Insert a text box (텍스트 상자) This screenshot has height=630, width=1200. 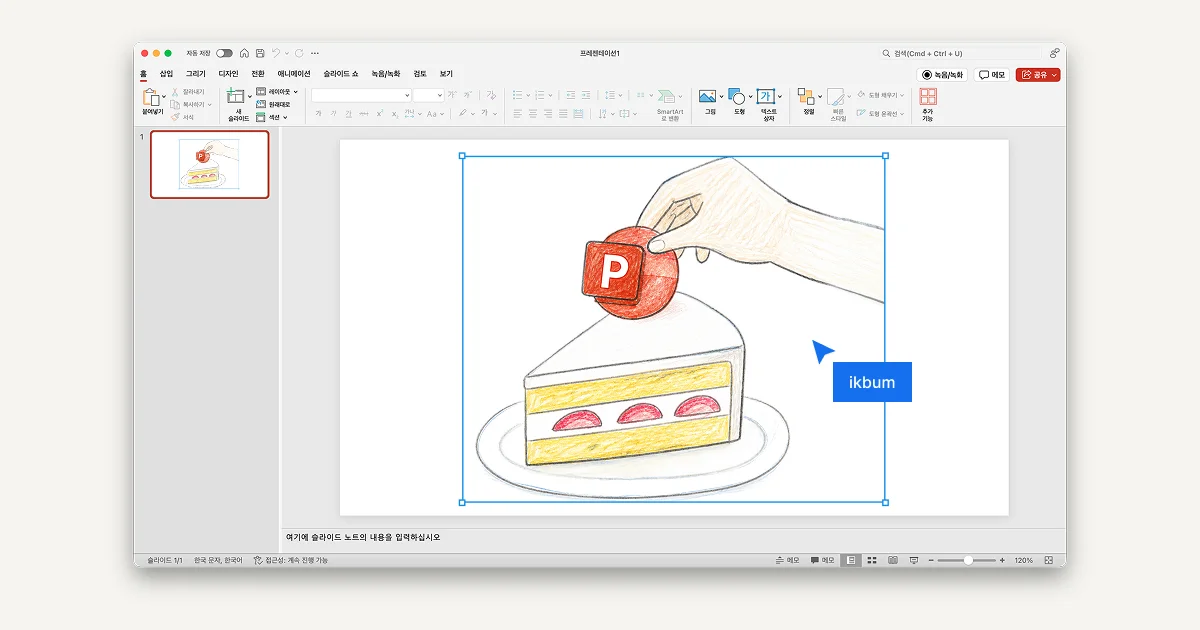pyautogui.click(x=766, y=97)
